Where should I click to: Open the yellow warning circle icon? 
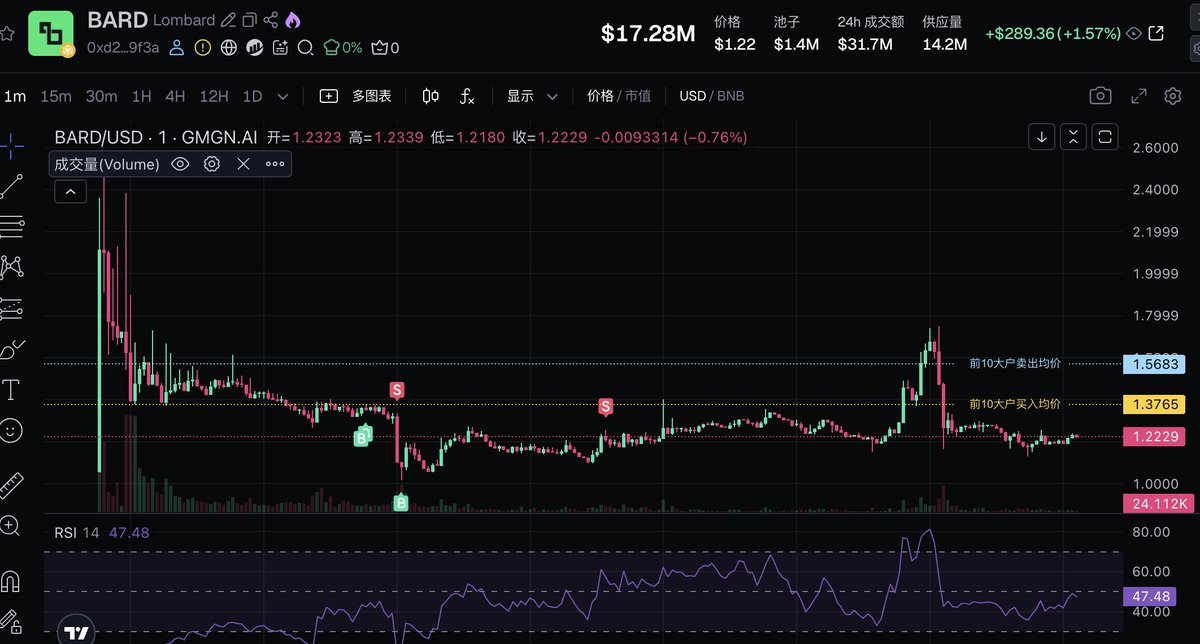(203, 47)
